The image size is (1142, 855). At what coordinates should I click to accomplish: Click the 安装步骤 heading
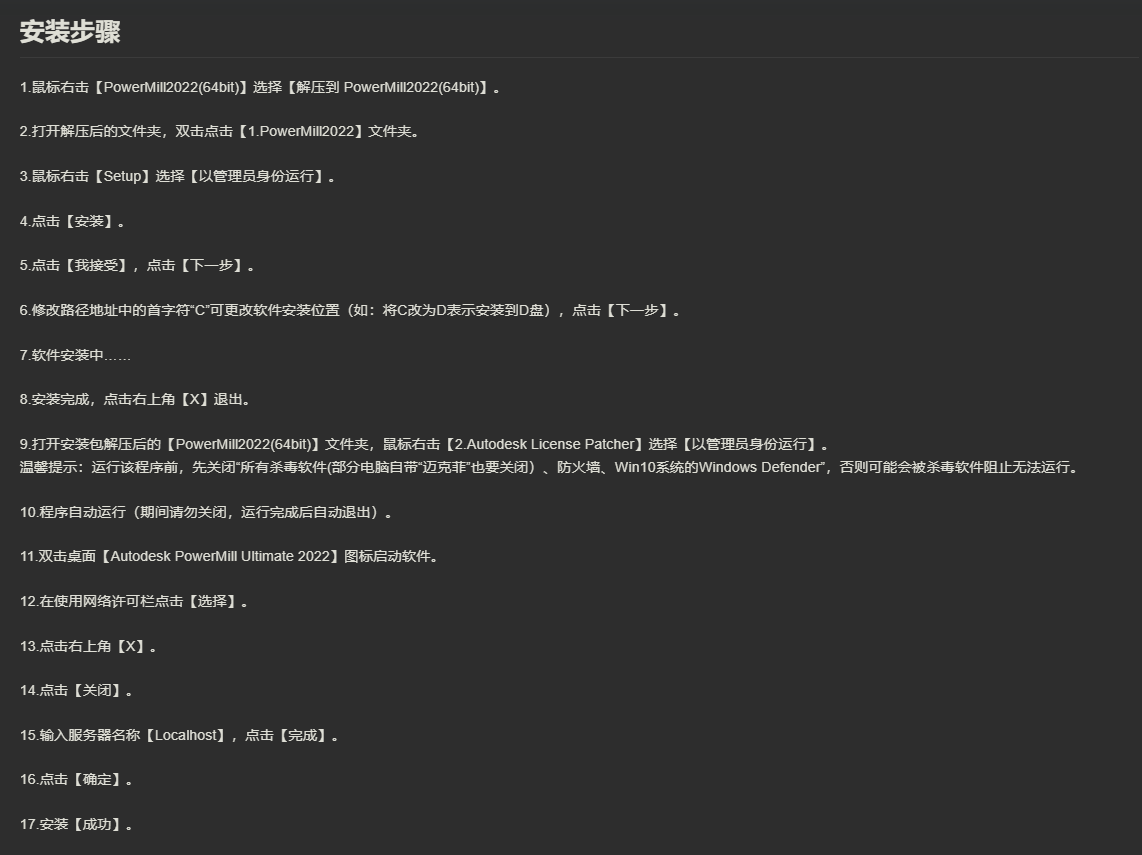pos(70,32)
